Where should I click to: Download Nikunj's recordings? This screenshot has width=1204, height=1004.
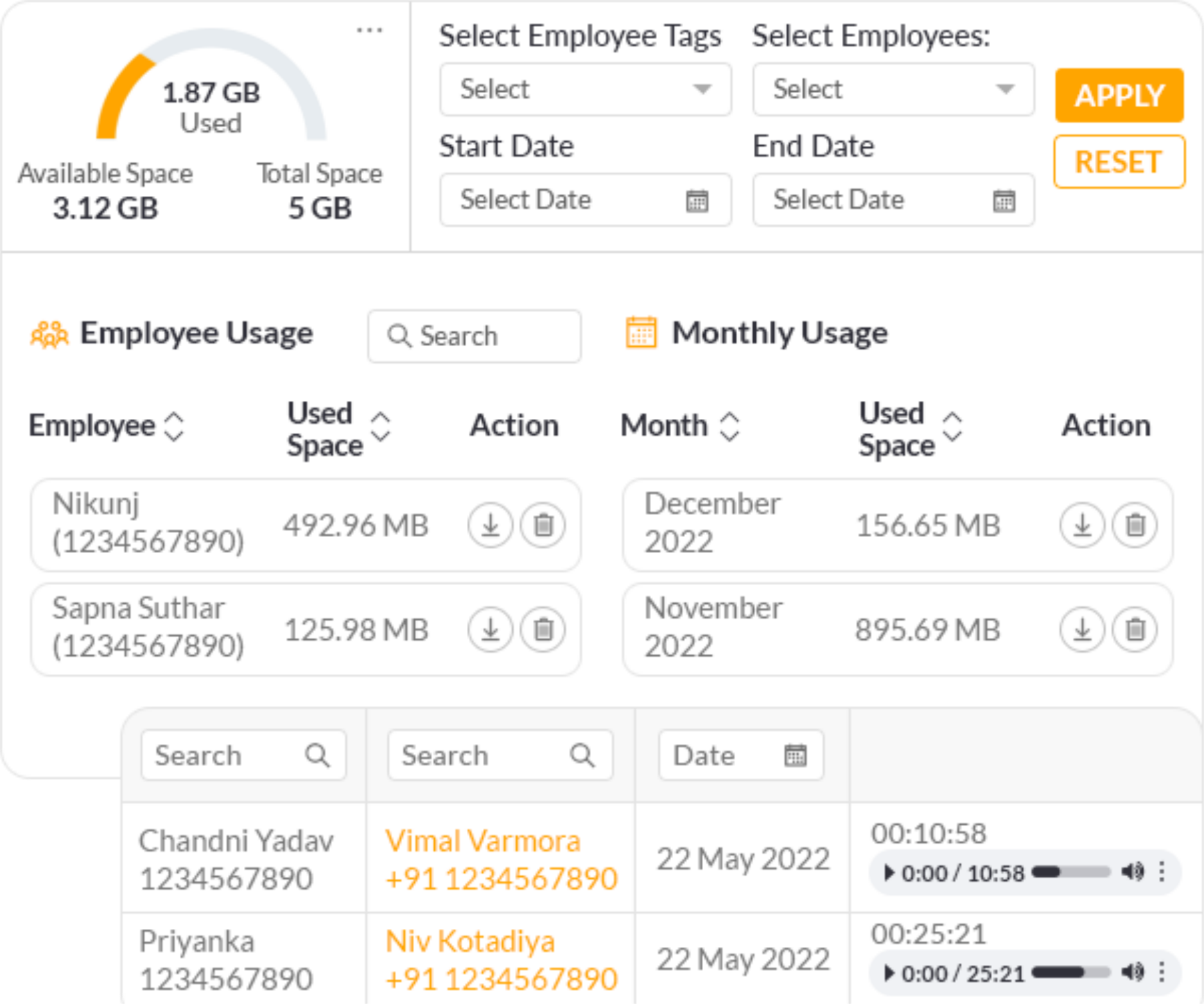[x=490, y=525]
